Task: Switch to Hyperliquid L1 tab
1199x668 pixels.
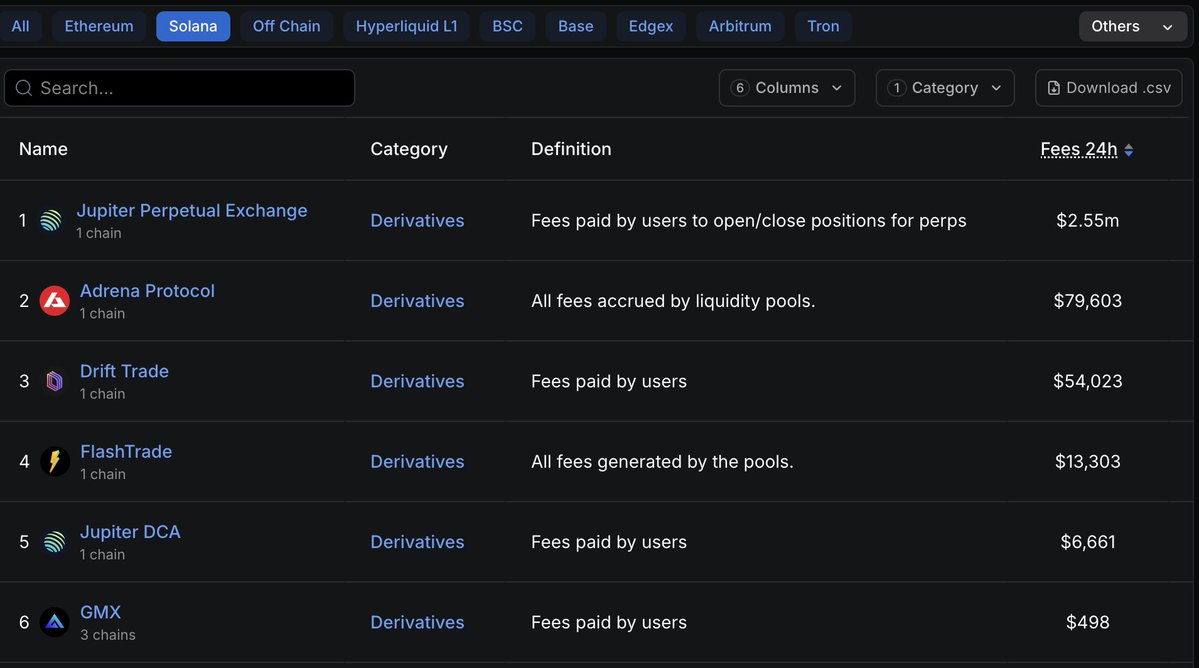Action: point(406,26)
